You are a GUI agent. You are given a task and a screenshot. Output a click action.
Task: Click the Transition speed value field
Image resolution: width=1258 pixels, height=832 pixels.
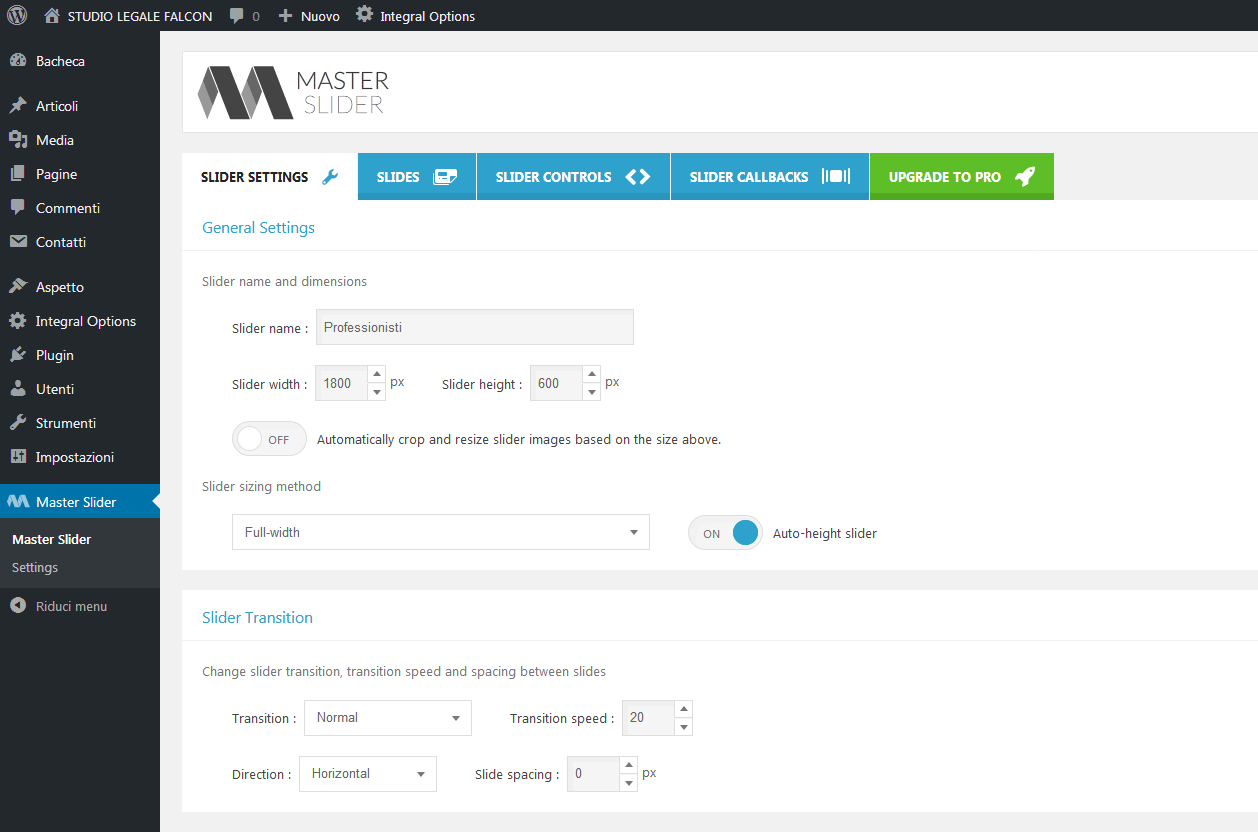click(649, 718)
